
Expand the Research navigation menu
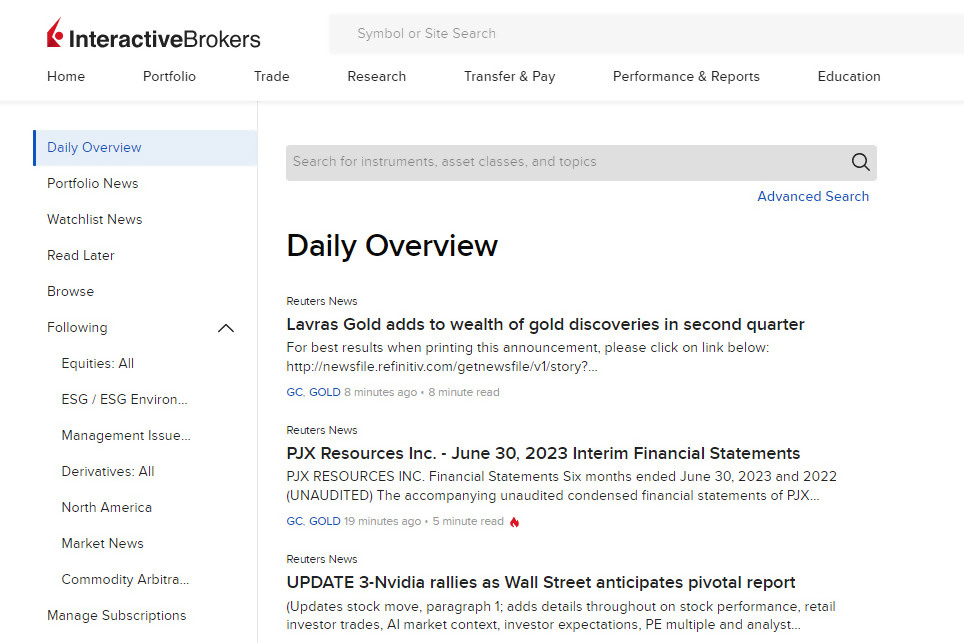[376, 76]
